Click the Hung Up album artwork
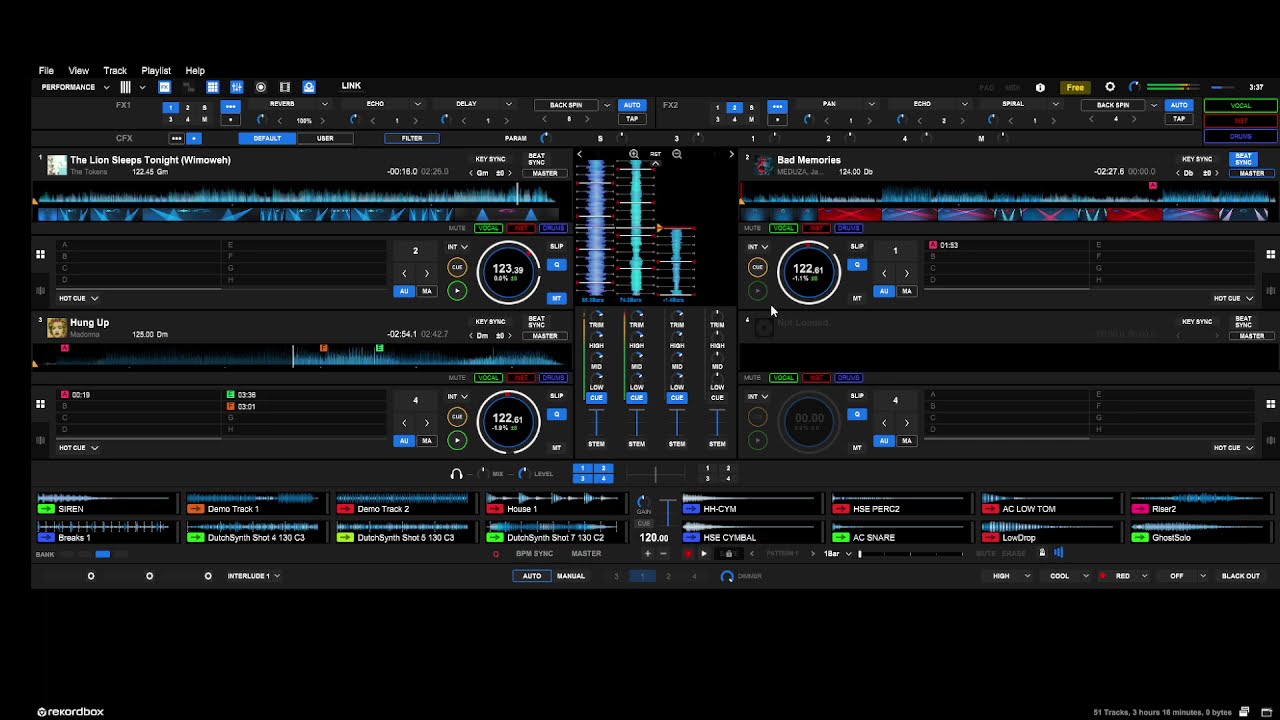This screenshot has height=720, width=1280. click(57, 328)
